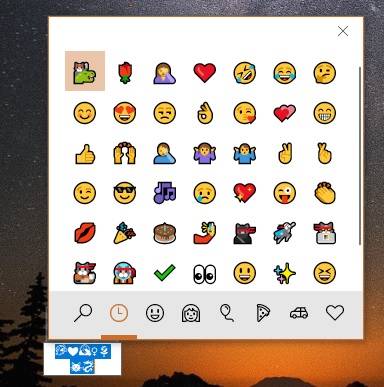Select the thumbs up emoji
This screenshot has width=384, height=387.
tap(85, 153)
